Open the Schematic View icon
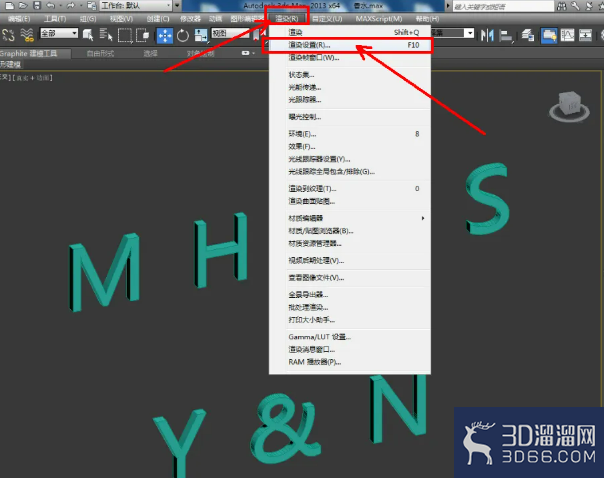The height and width of the screenshot is (478, 604). (585, 35)
